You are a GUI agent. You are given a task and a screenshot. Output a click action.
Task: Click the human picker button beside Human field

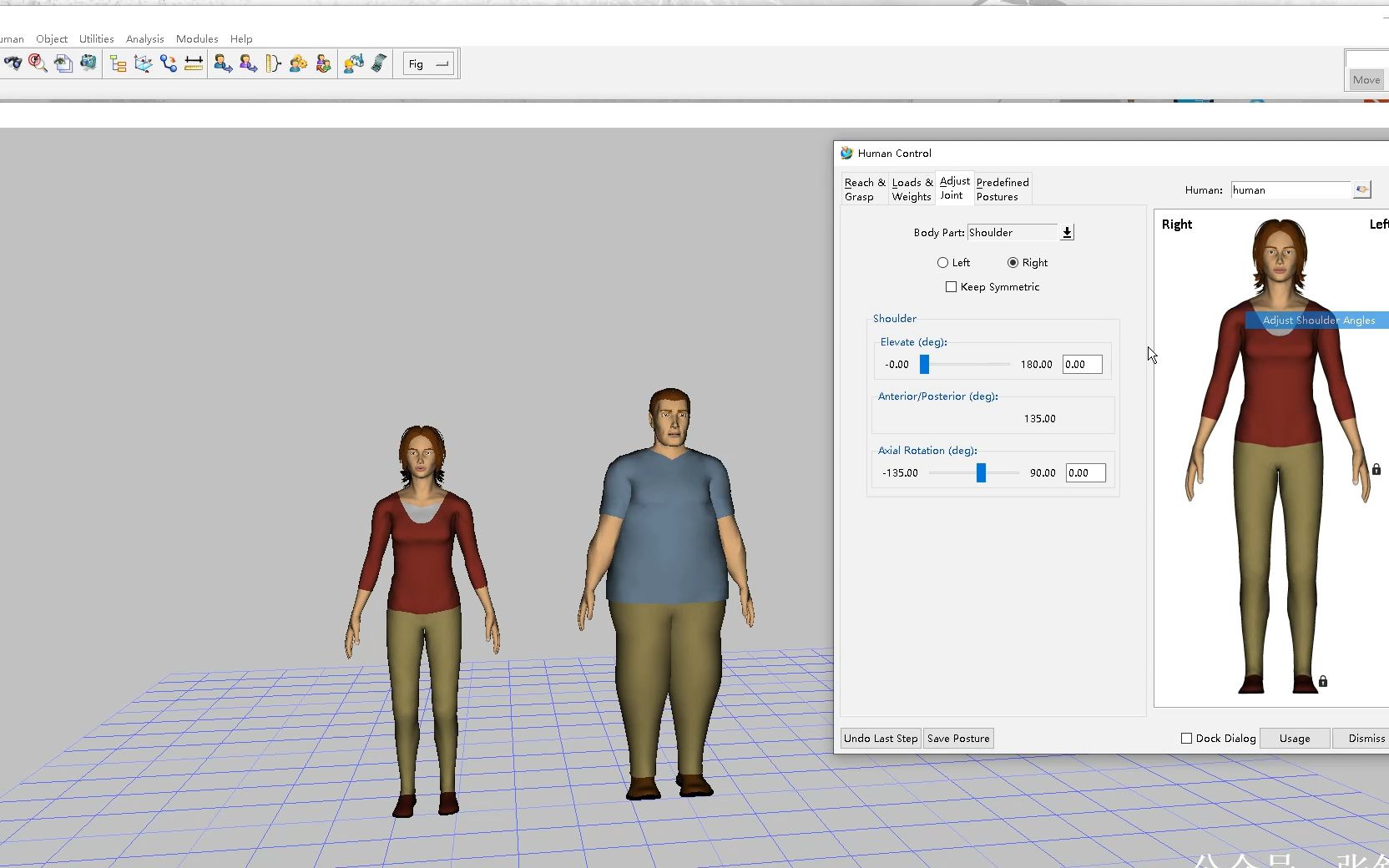tap(1361, 189)
